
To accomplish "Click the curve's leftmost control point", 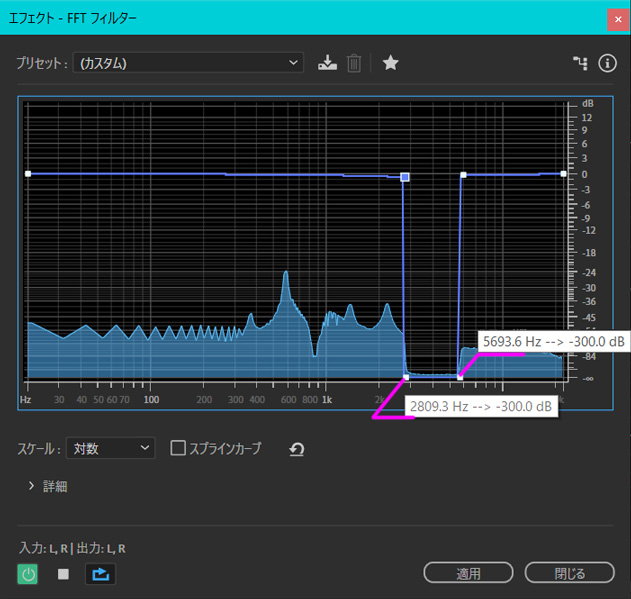I will (x=28, y=174).
